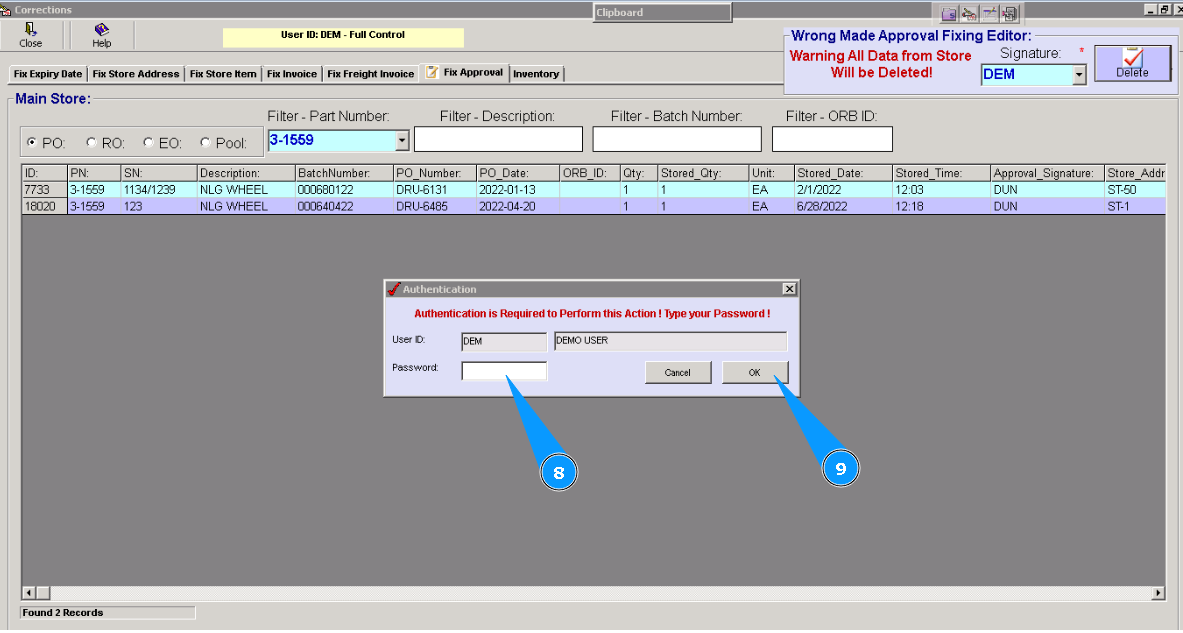Switch to the Fix Invoice tab
The width and height of the screenshot is (1183, 633).
pos(291,74)
